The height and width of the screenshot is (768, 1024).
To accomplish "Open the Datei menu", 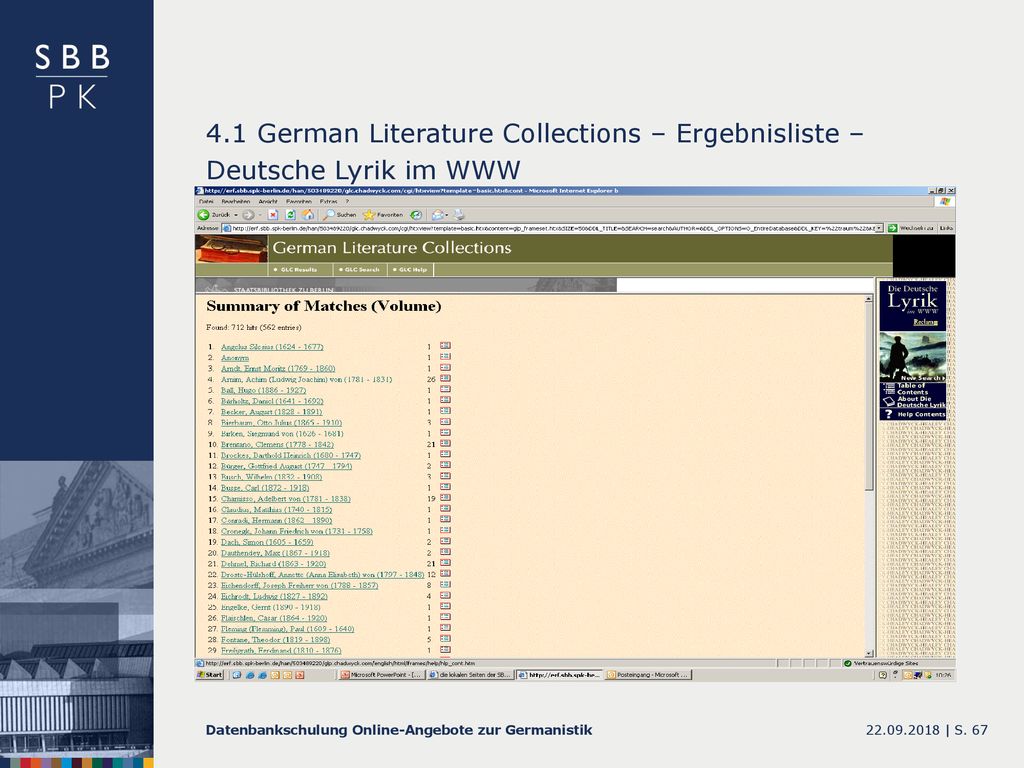I will 206,202.
